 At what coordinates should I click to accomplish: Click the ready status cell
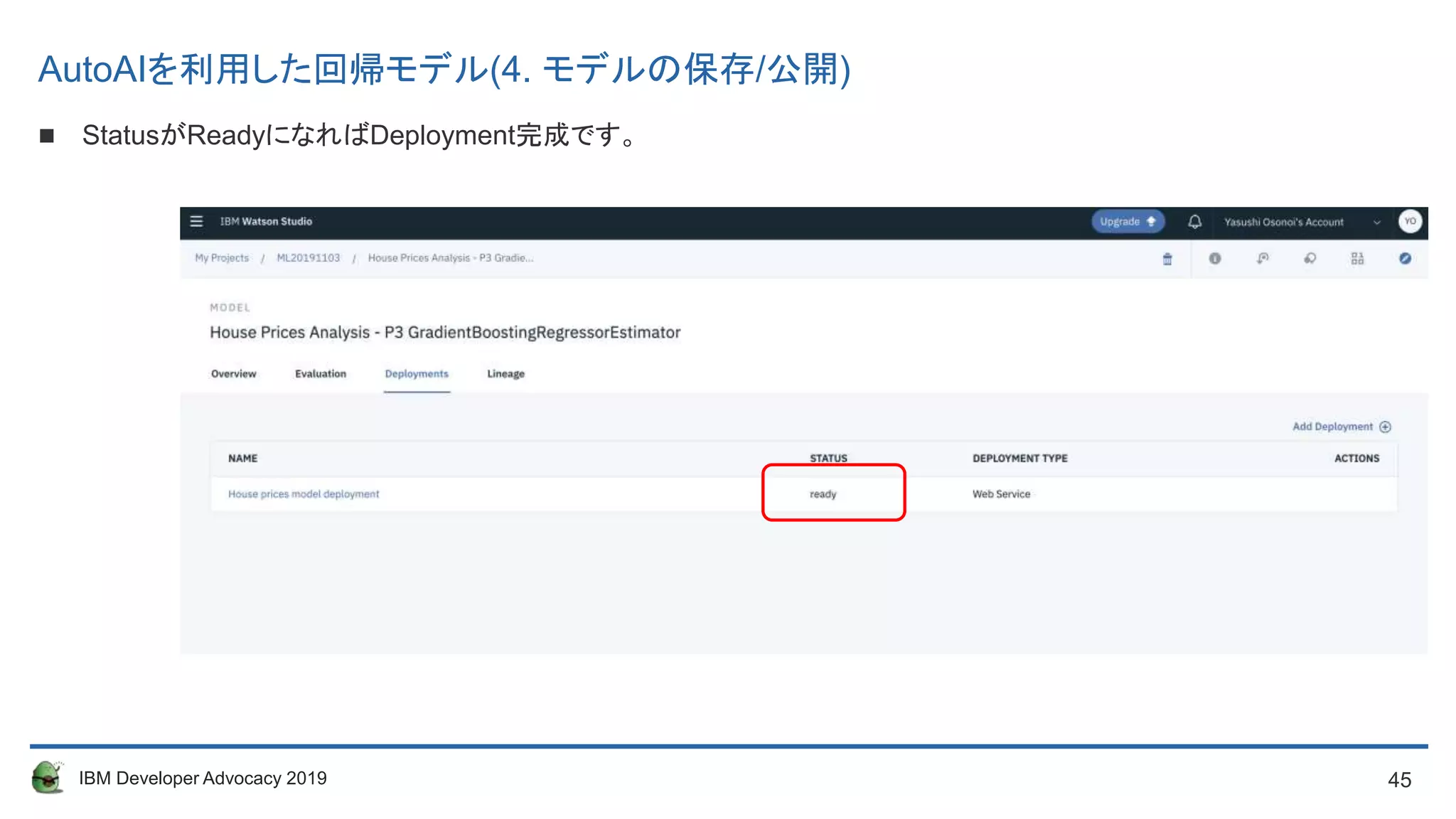click(x=823, y=494)
